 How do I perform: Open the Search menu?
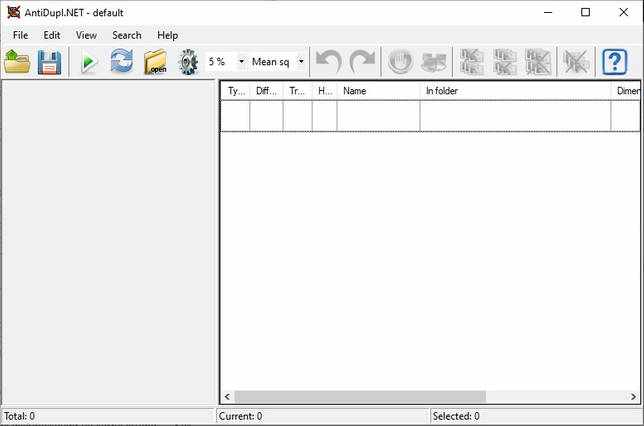coord(126,35)
